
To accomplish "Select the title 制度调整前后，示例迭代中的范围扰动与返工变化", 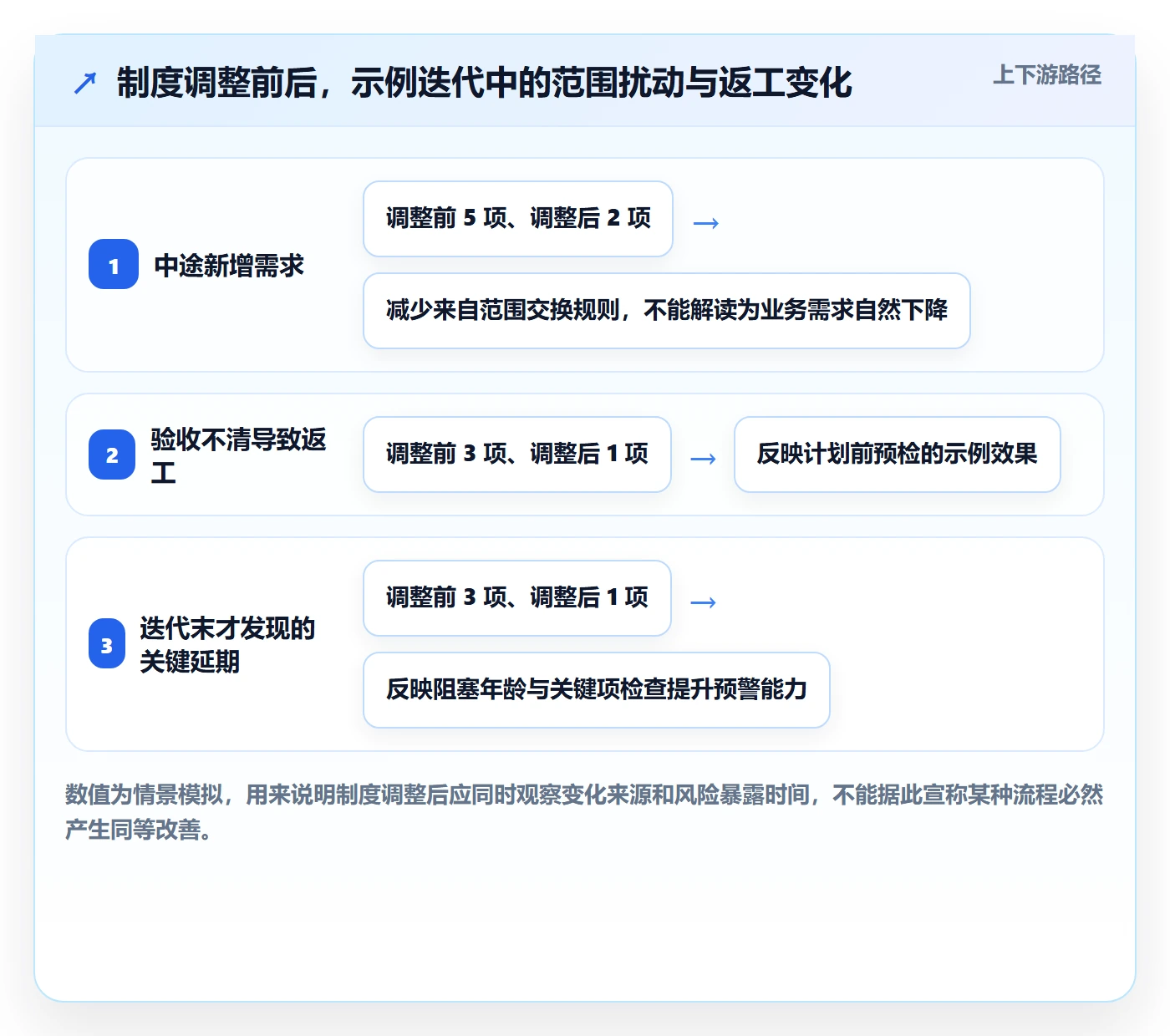I will [484, 83].
